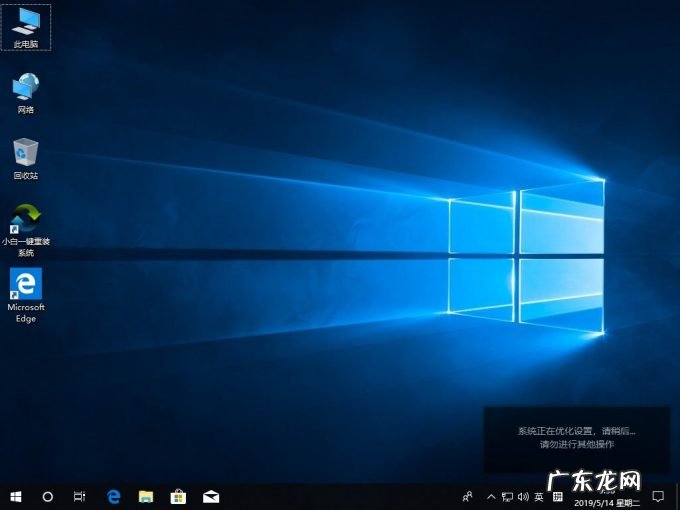Image resolution: width=680 pixels, height=510 pixels.
Task: Open Microsoft Edge desktop shortcut
Action: coord(26,290)
